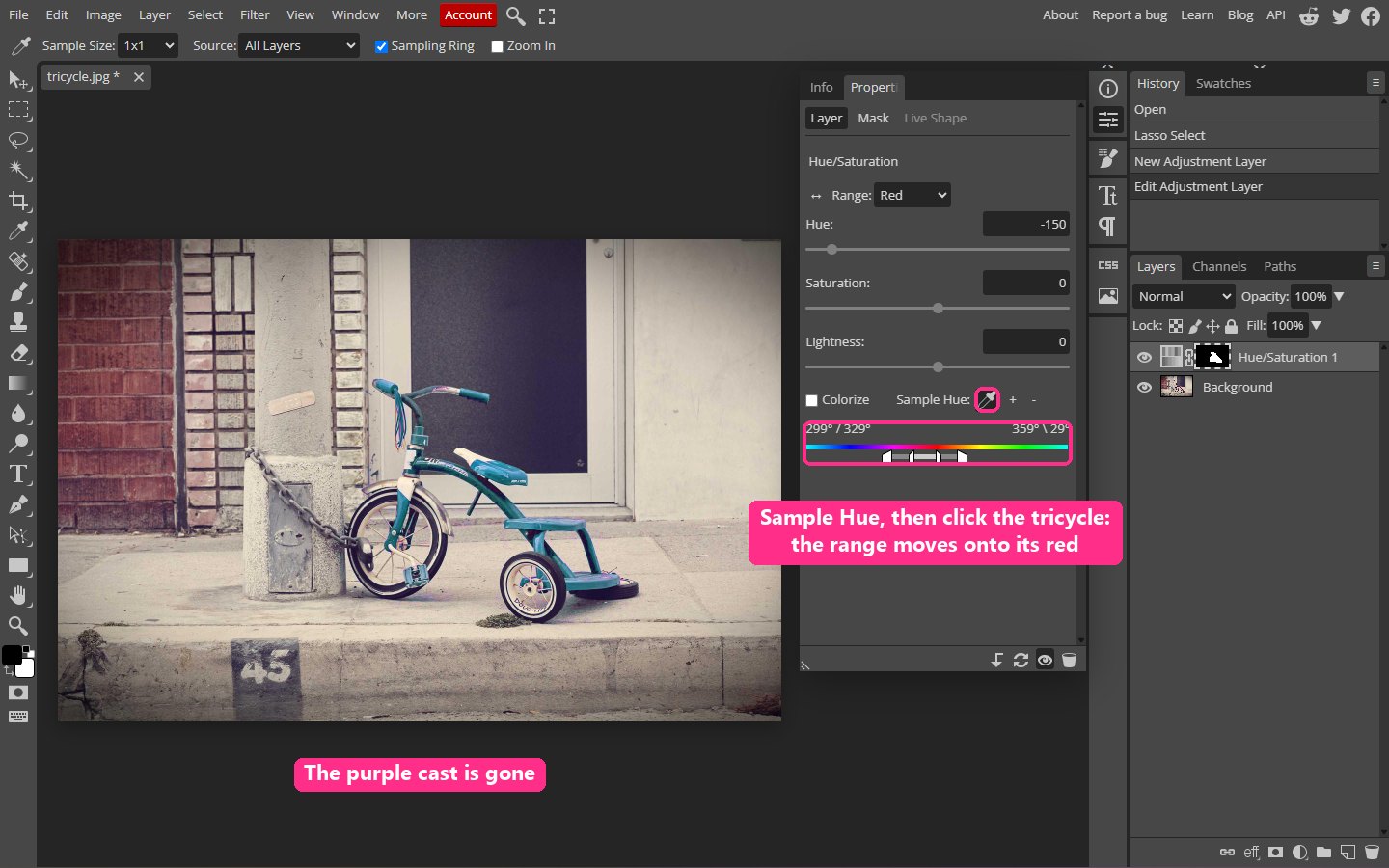Select the Zoom tool in toolbar

(18, 626)
